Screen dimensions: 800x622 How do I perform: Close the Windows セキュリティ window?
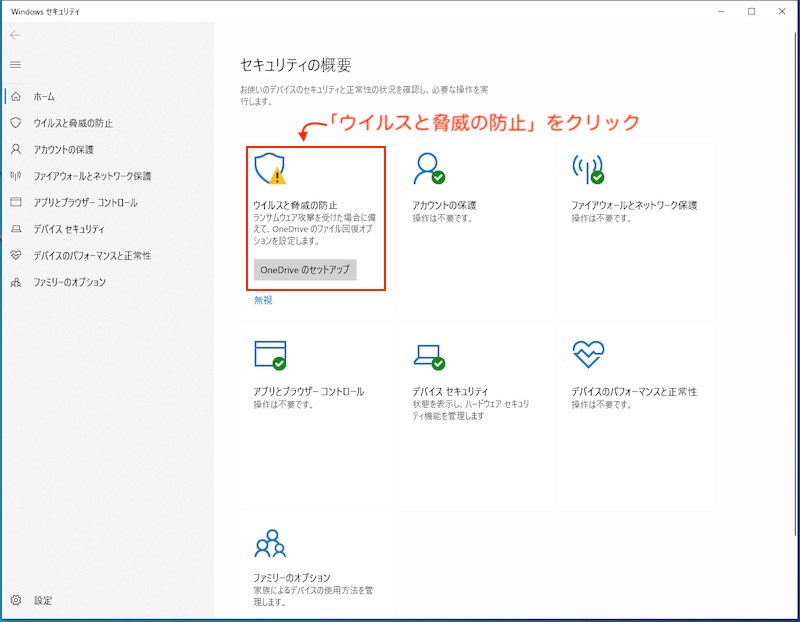(x=782, y=11)
